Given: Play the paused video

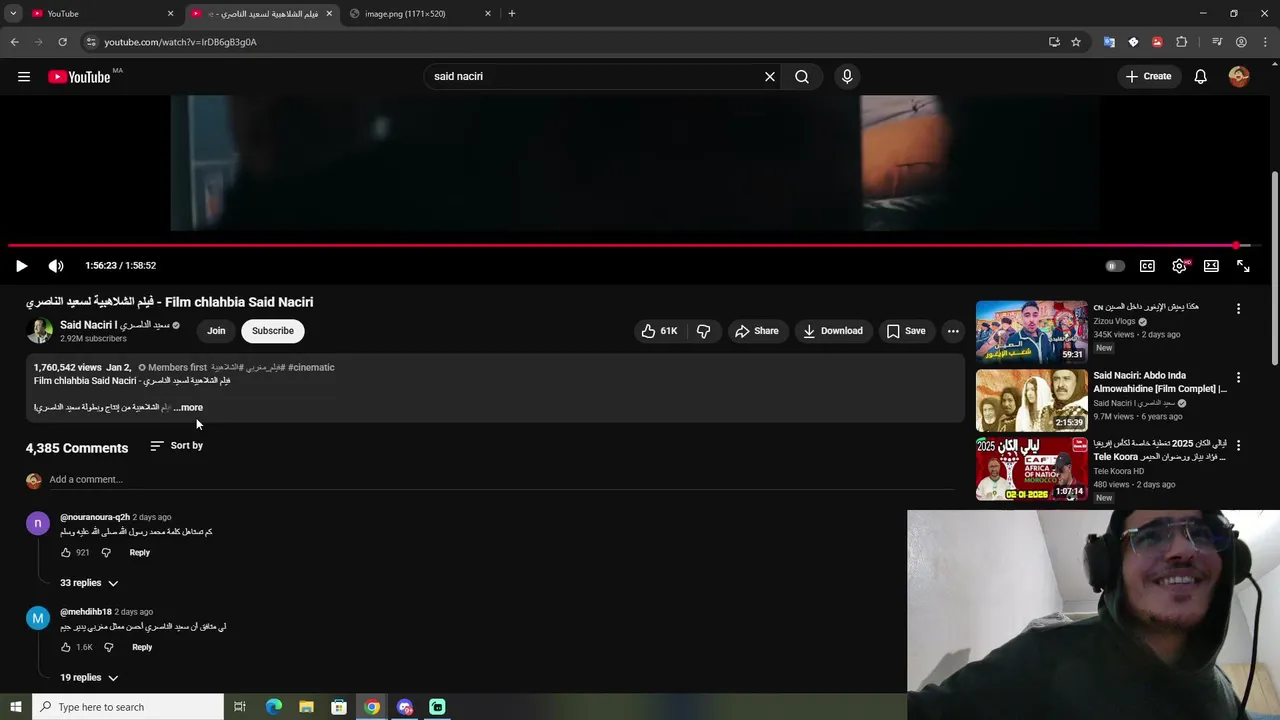Looking at the screenshot, I should point(22,266).
